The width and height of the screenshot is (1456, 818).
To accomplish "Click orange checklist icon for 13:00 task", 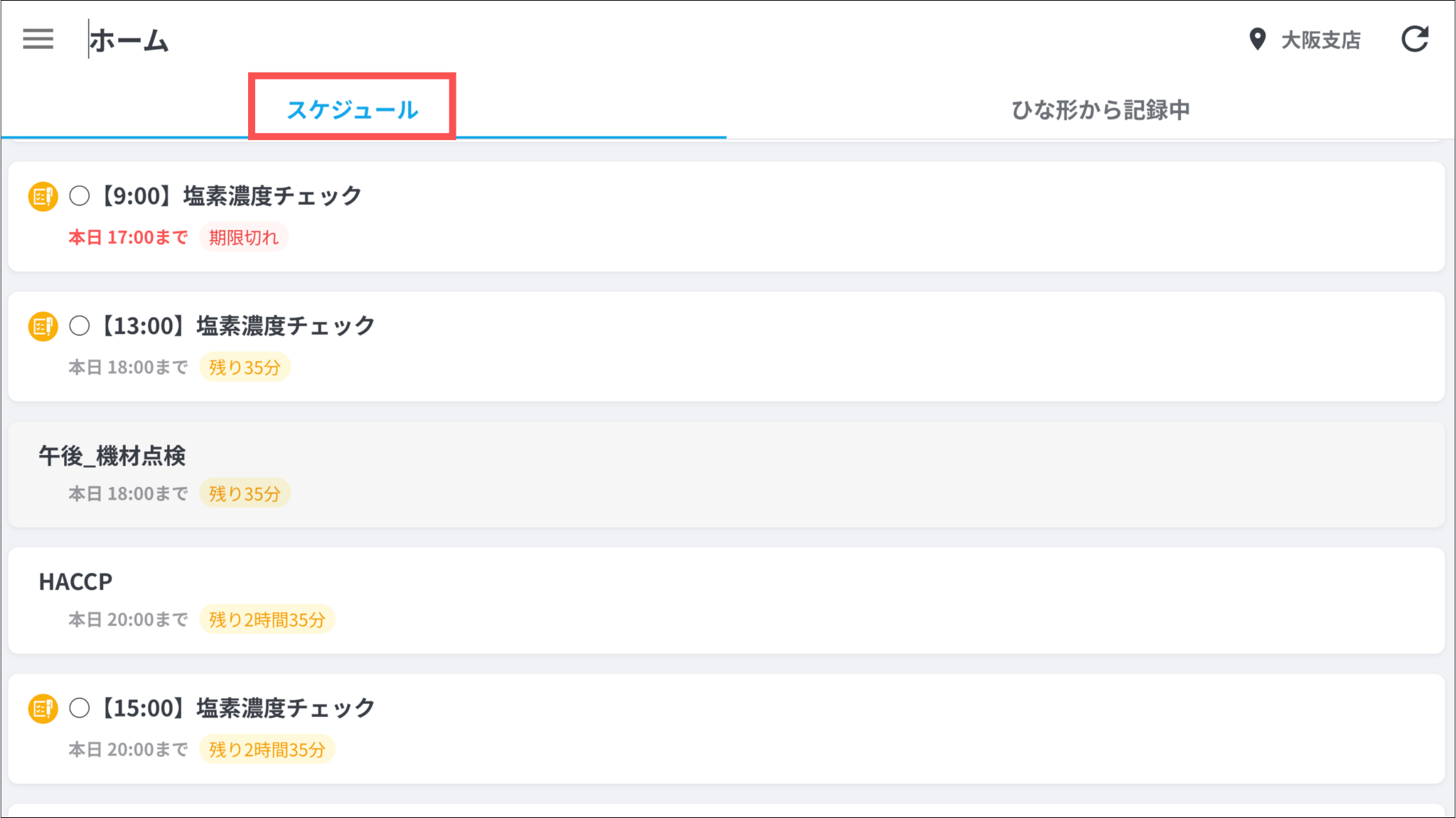I will click(x=43, y=326).
